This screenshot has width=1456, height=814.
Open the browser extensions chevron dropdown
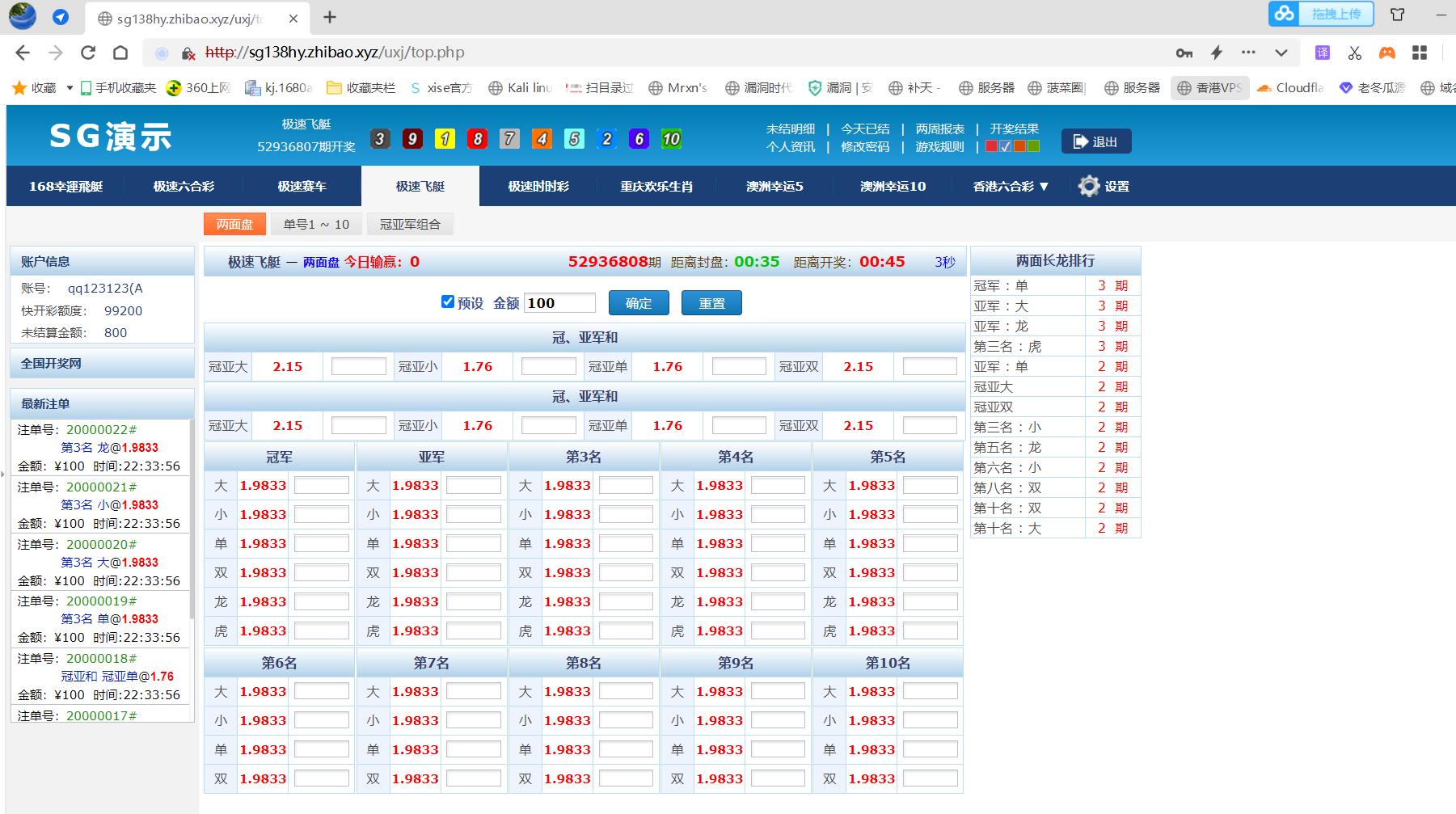pos(1280,52)
